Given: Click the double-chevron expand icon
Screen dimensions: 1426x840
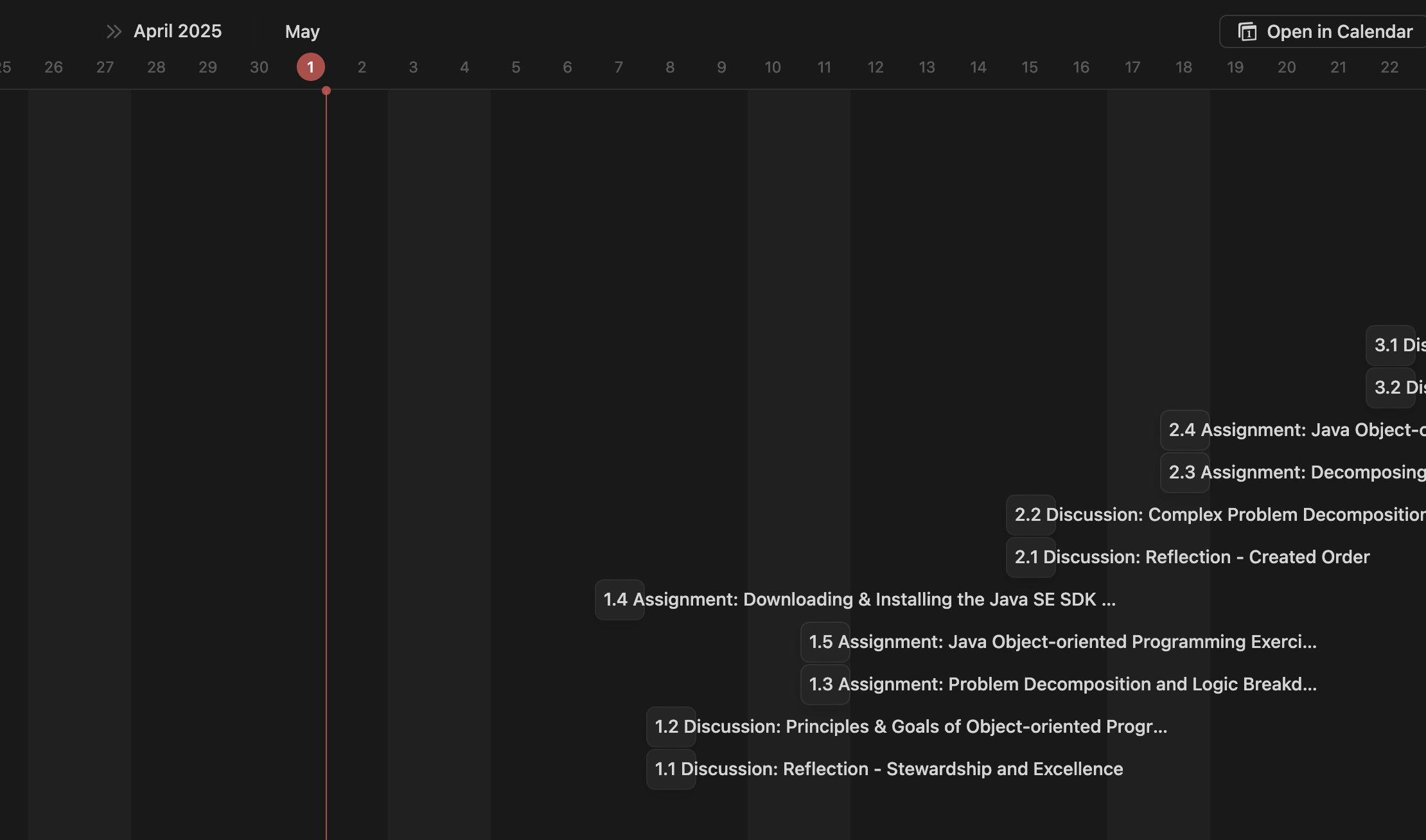Looking at the screenshot, I should [x=114, y=31].
